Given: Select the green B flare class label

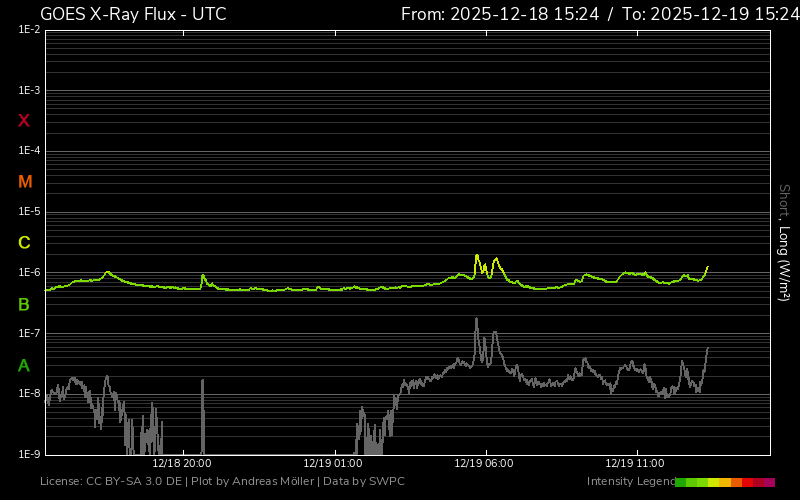Looking at the screenshot, I should tap(24, 304).
